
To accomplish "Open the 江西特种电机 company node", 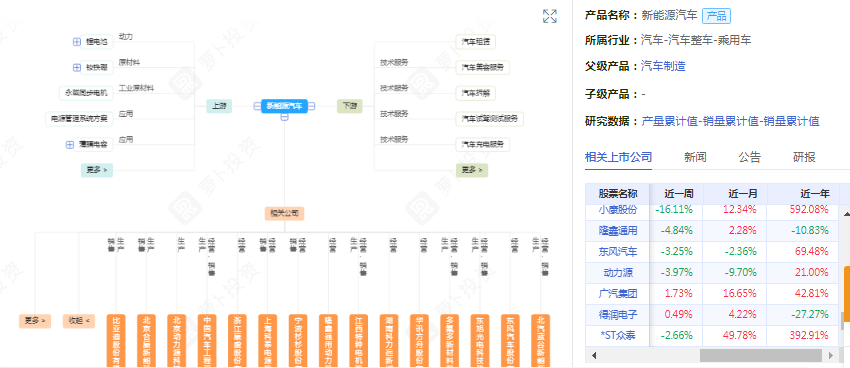I will pyautogui.click(x=359, y=341).
